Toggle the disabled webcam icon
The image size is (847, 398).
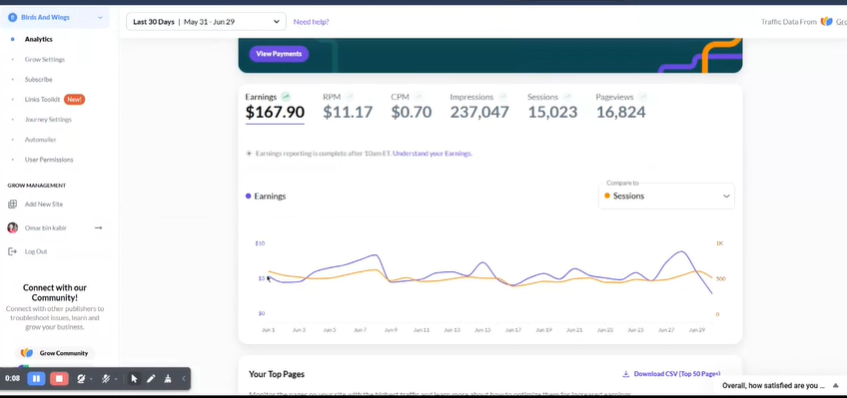(81, 379)
